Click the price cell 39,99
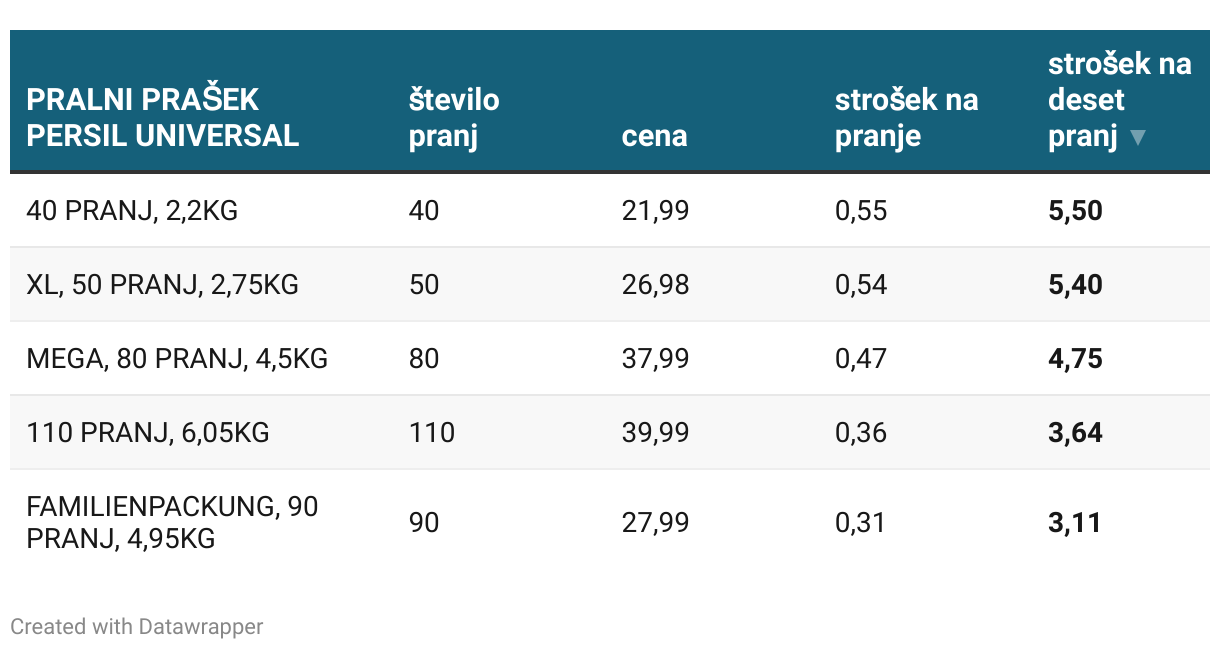1220x650 pixels. click(655, 433)
